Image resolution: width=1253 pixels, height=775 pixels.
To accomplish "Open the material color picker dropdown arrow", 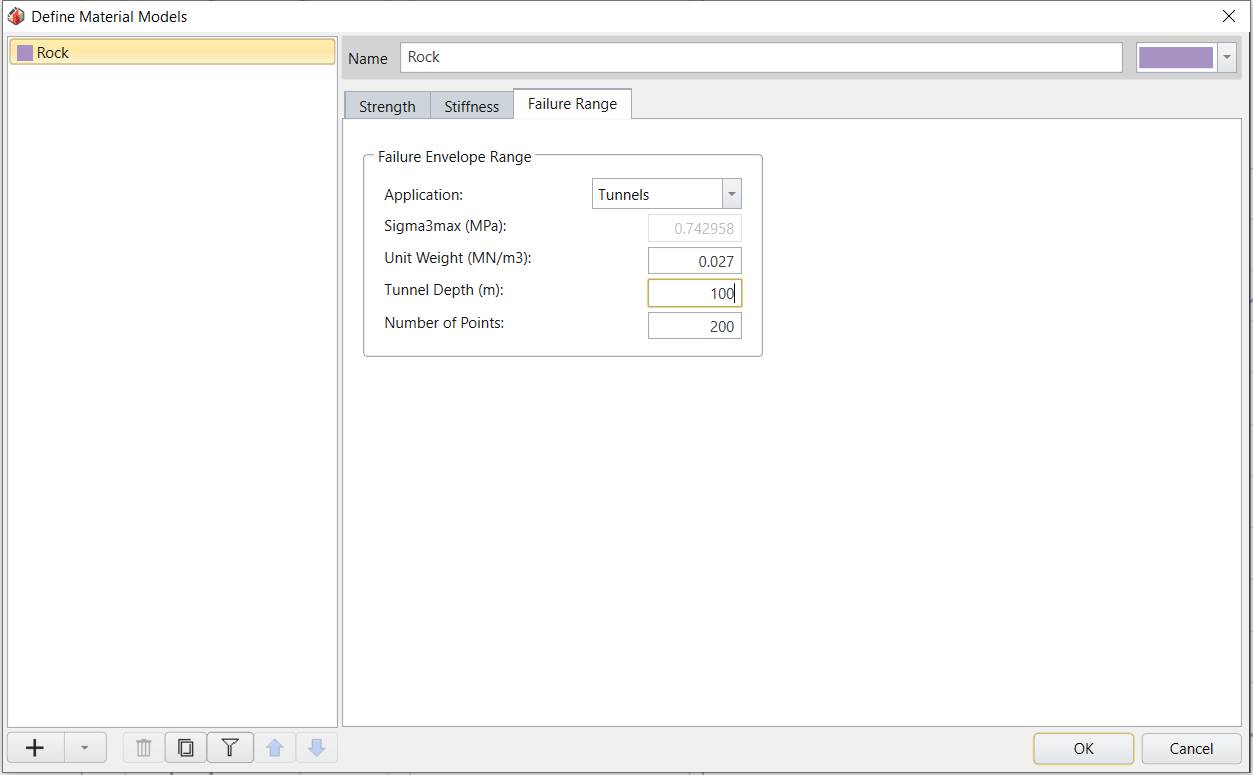I will coord(1227,57).
